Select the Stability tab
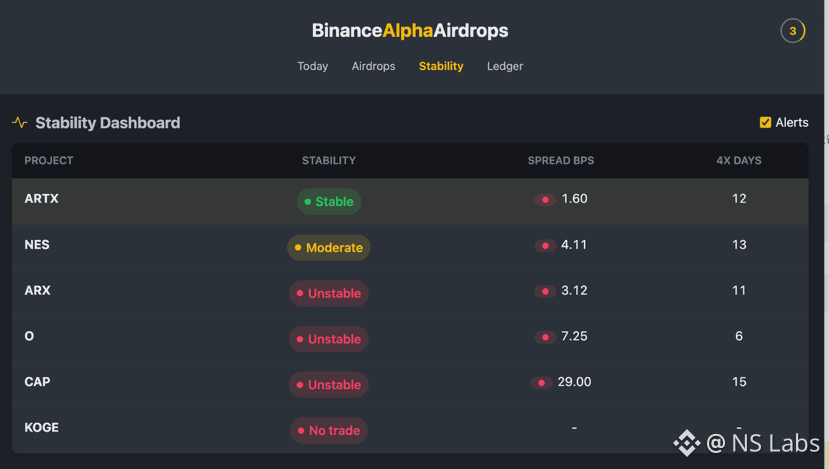The width and height of the screenshot is (829, 469). click(441, 66)
